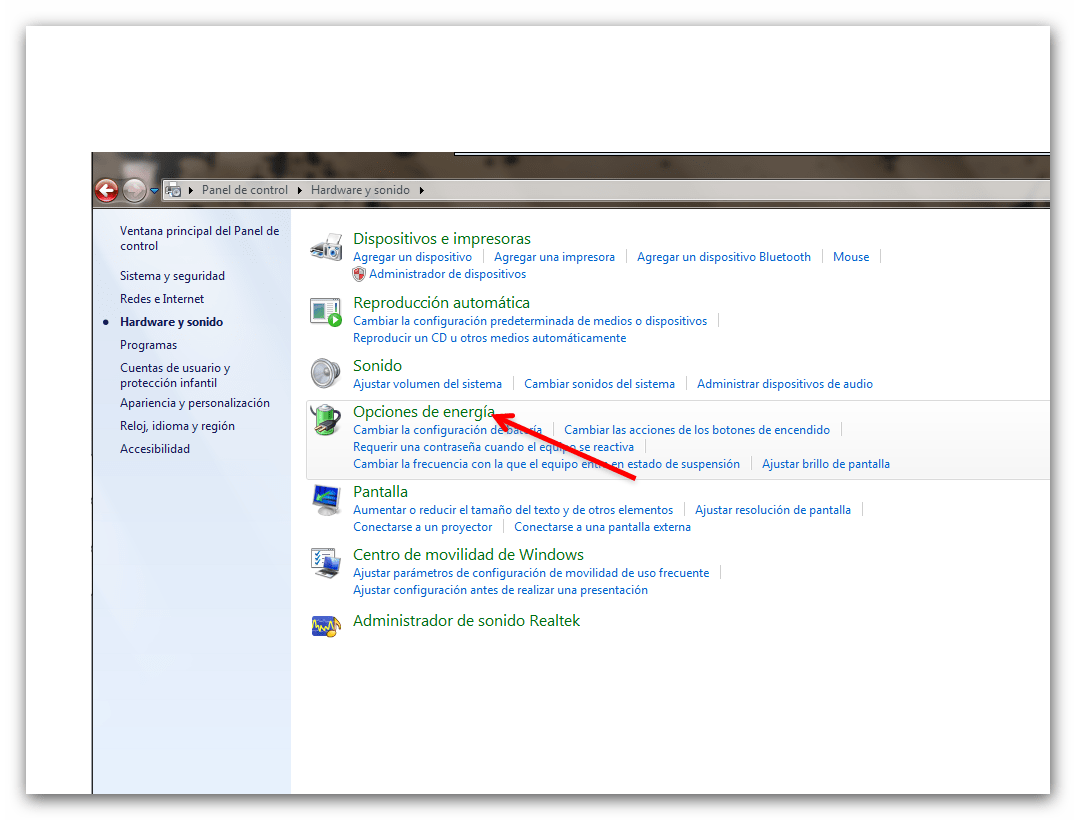
Task: Click Cambiar la configuración de batería
Action: click(x=447, y=430)
